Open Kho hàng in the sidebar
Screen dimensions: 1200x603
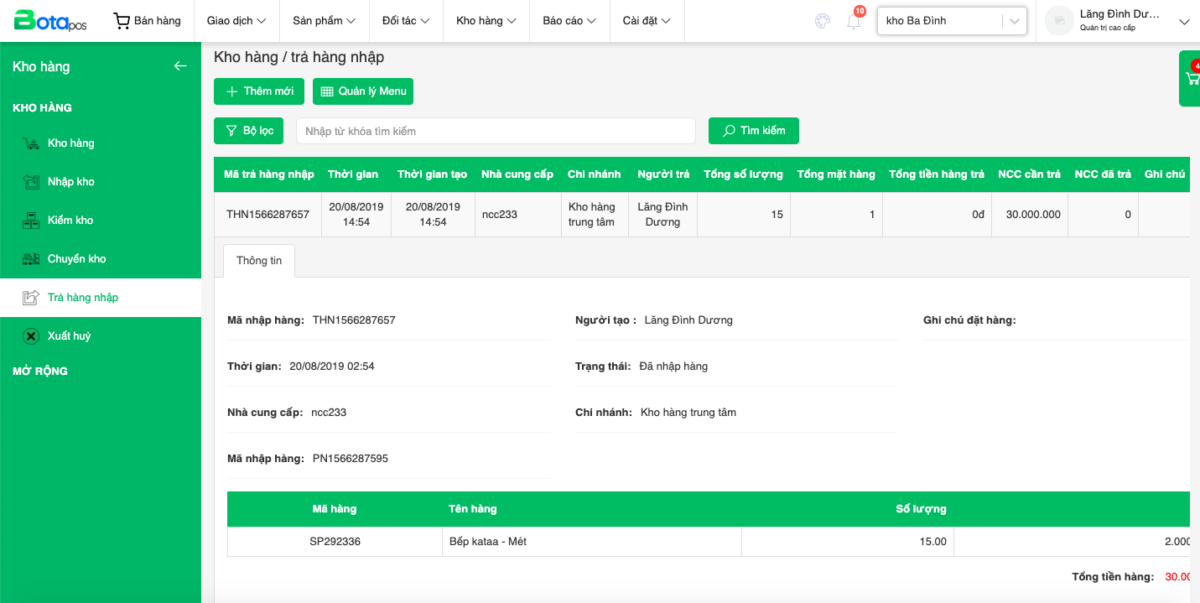tap(70, 143)
